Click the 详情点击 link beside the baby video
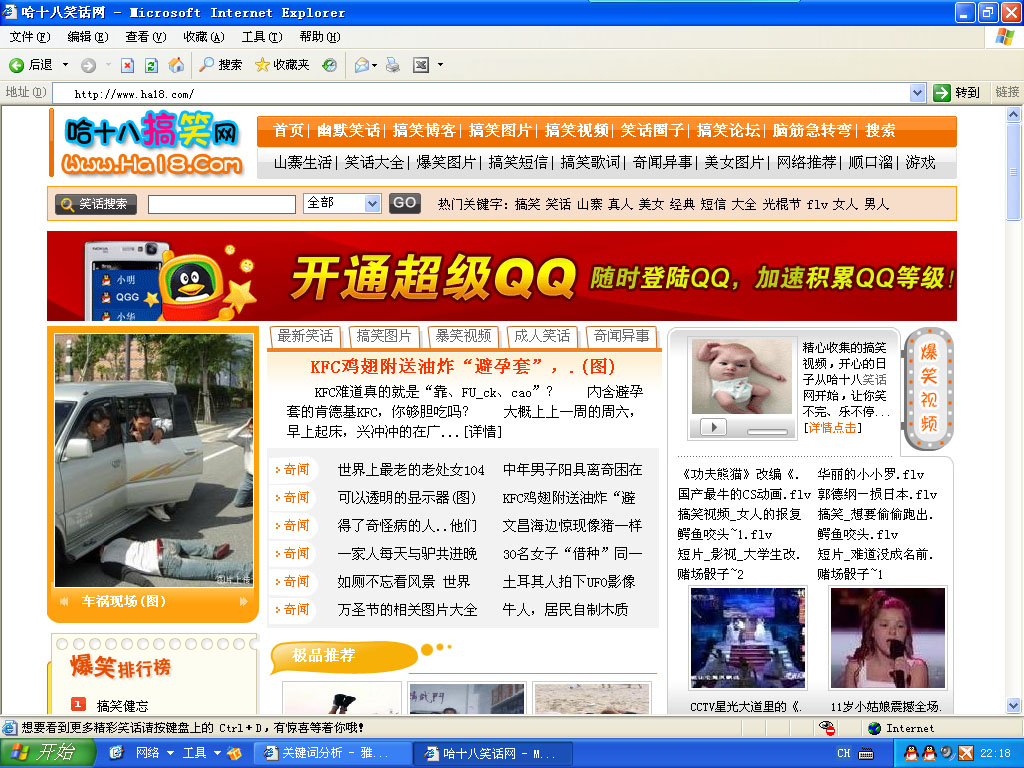This screenshot has width=1024, height=768. (x=832, y=428)
